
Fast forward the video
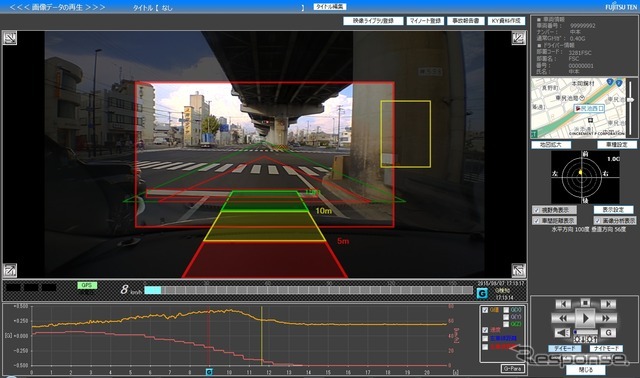(x=606, y=318)
